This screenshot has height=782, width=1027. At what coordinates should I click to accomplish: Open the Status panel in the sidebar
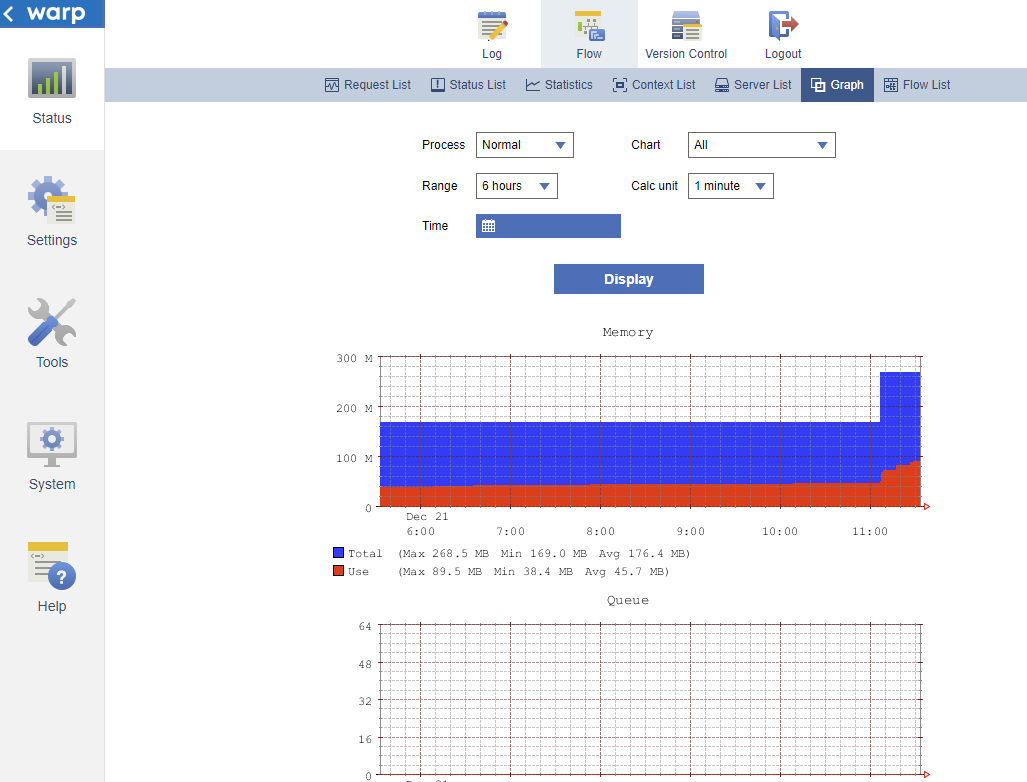[x=51, y=92]
